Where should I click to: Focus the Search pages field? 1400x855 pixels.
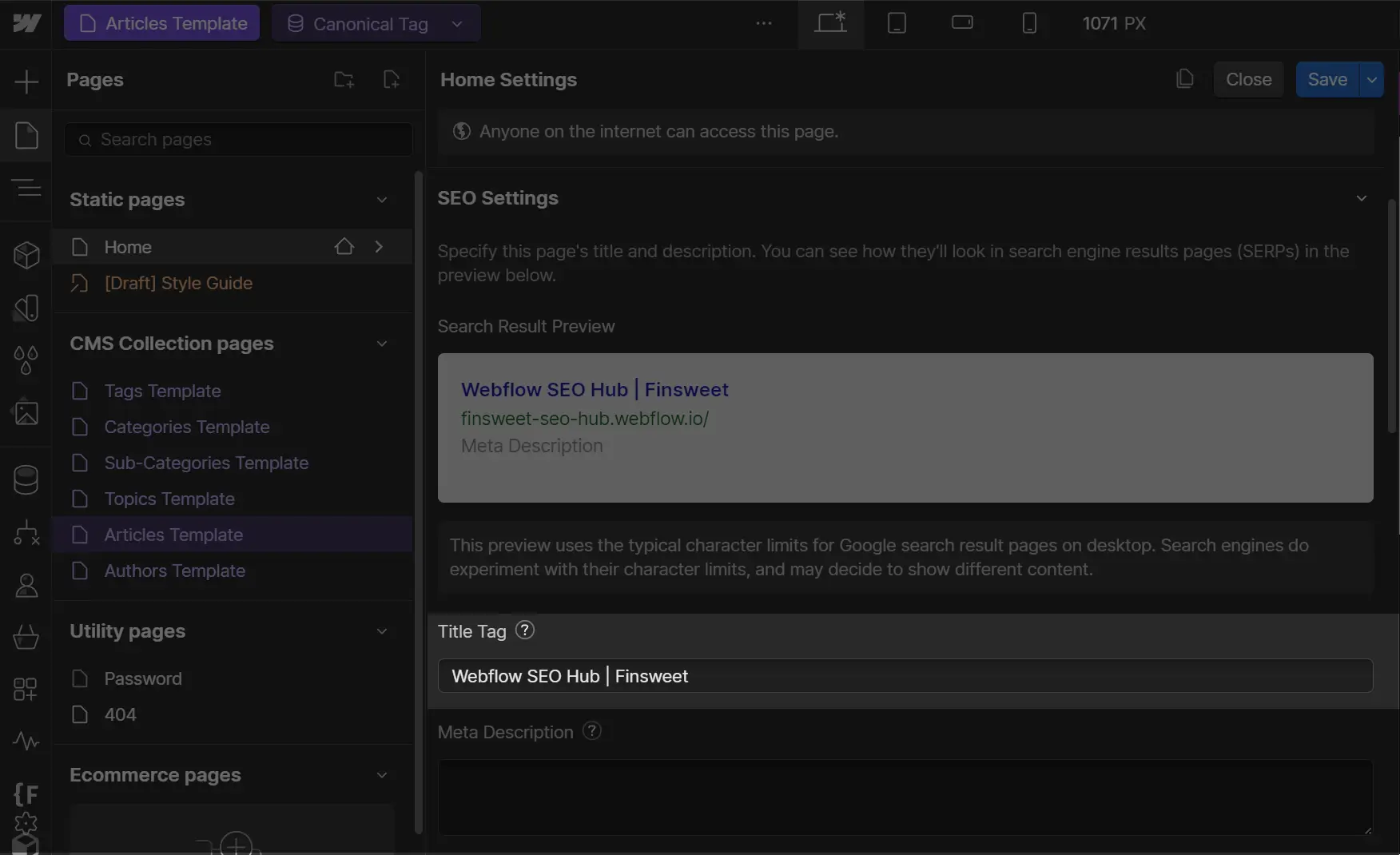(x=238, y=139)
